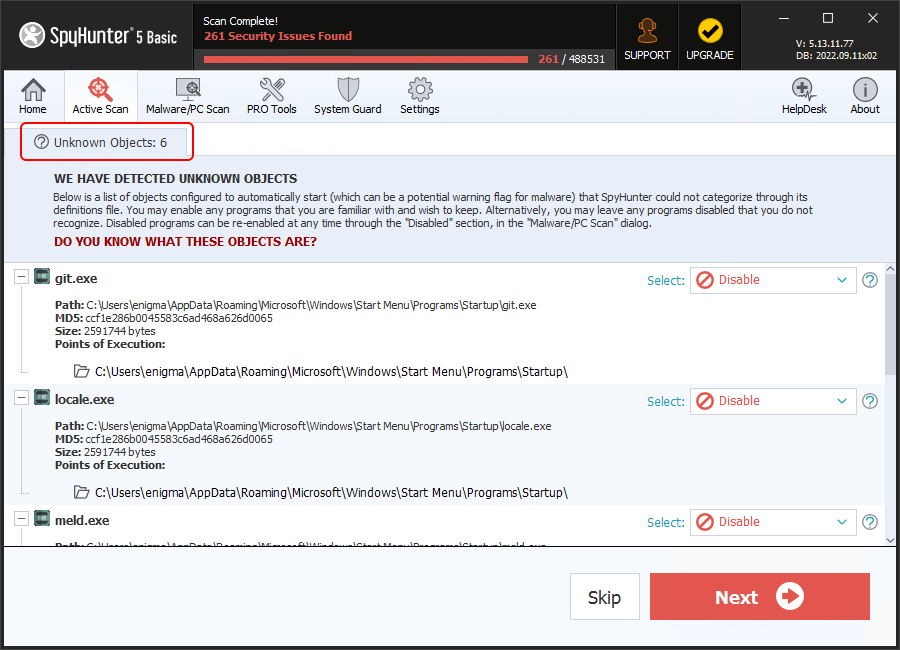The width and height of the screenshot is (900, 650).
Task: Click the red Next button
Action: point(759,597)
